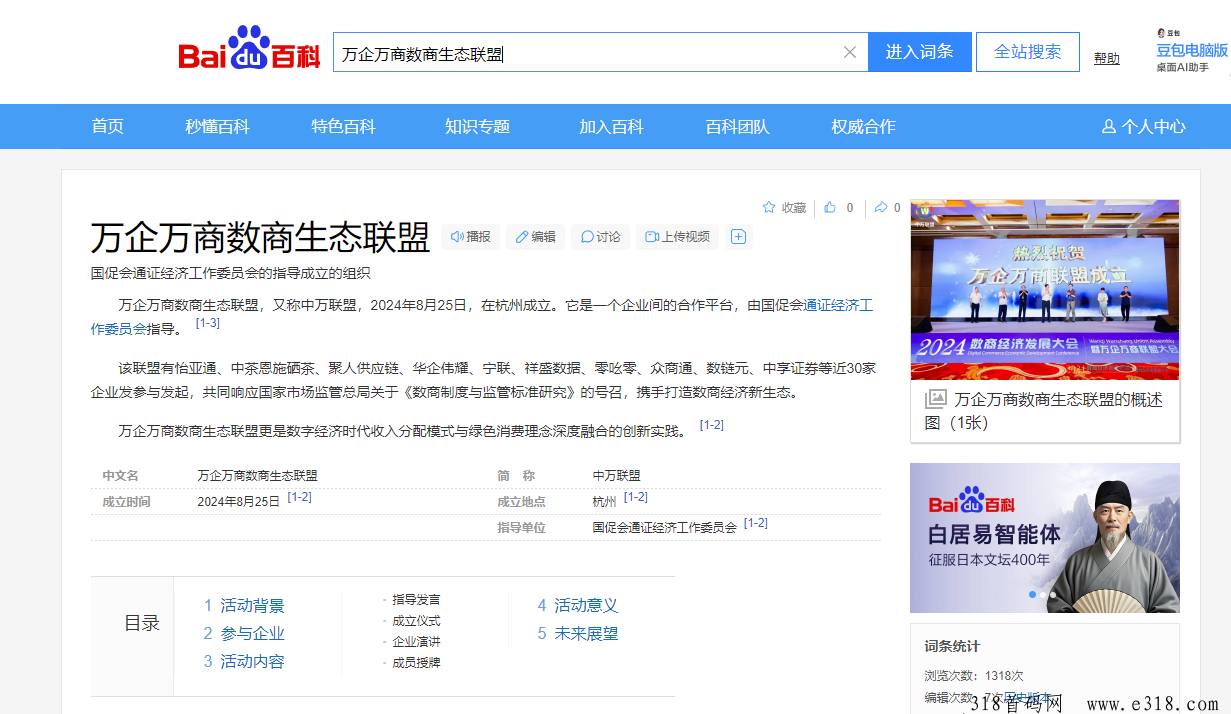Jump to section 1 活动背景
1231x714 pixels.
(244, 606)
